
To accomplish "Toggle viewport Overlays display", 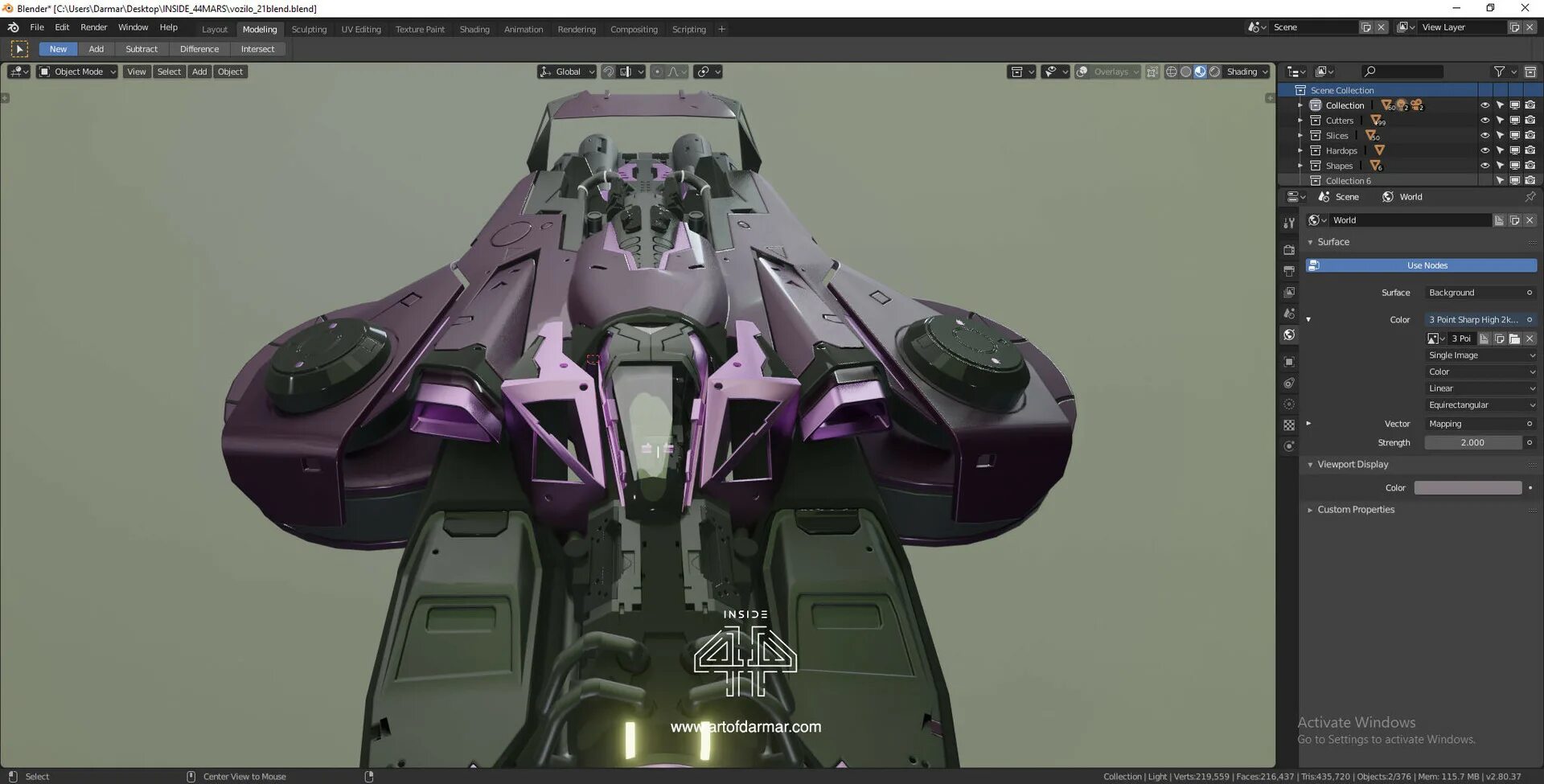I will 1082,72.
